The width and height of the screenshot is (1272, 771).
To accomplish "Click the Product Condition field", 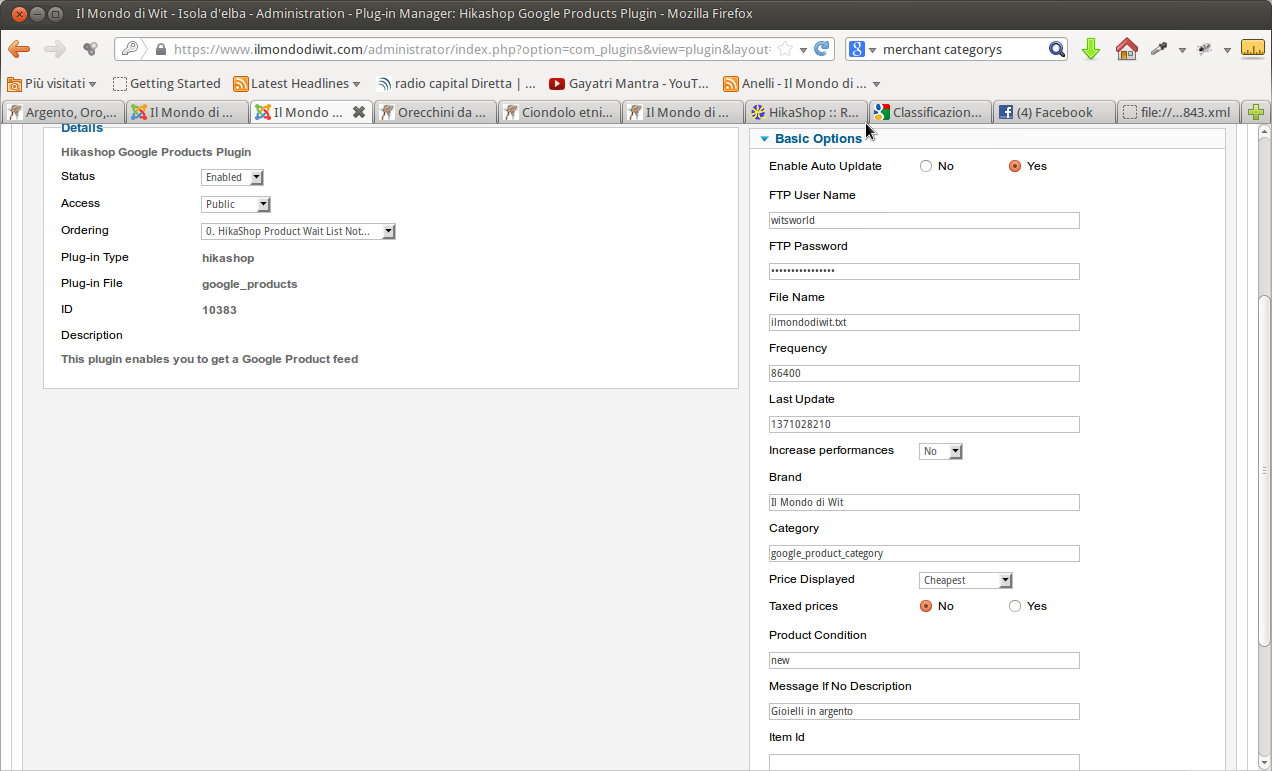I will (x=924, y=660).
